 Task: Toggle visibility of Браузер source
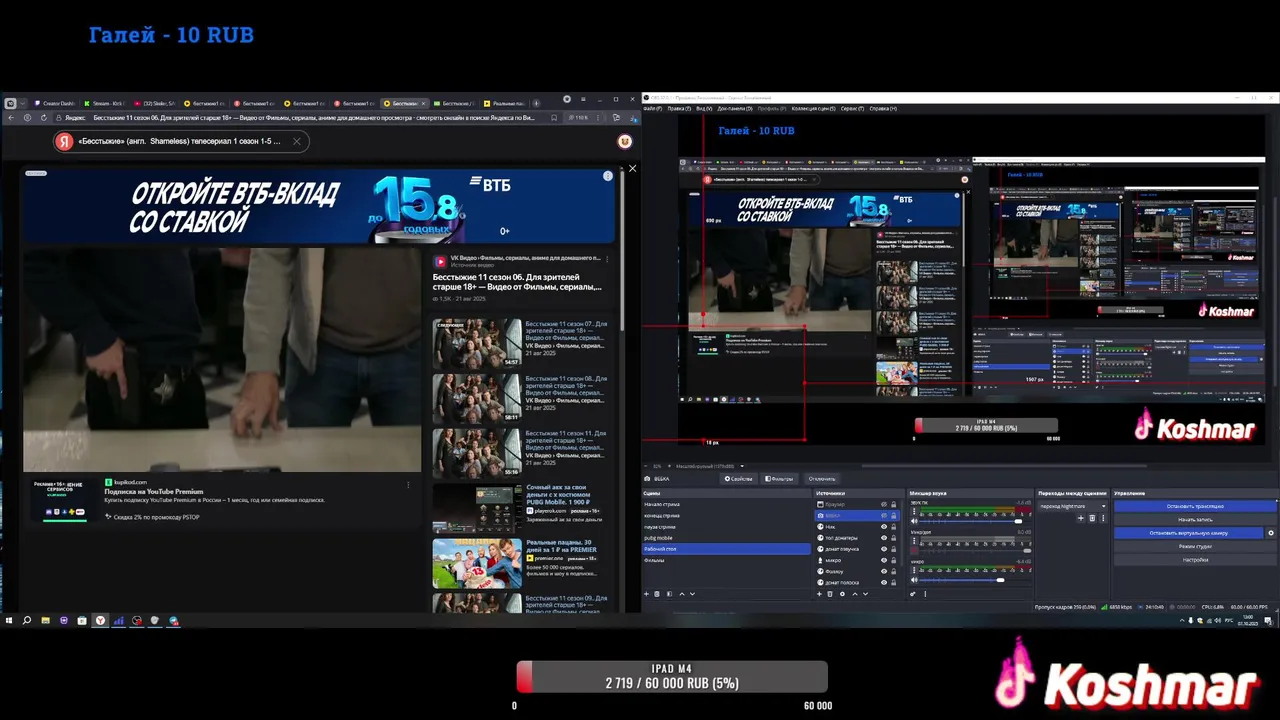click(884, 504)
